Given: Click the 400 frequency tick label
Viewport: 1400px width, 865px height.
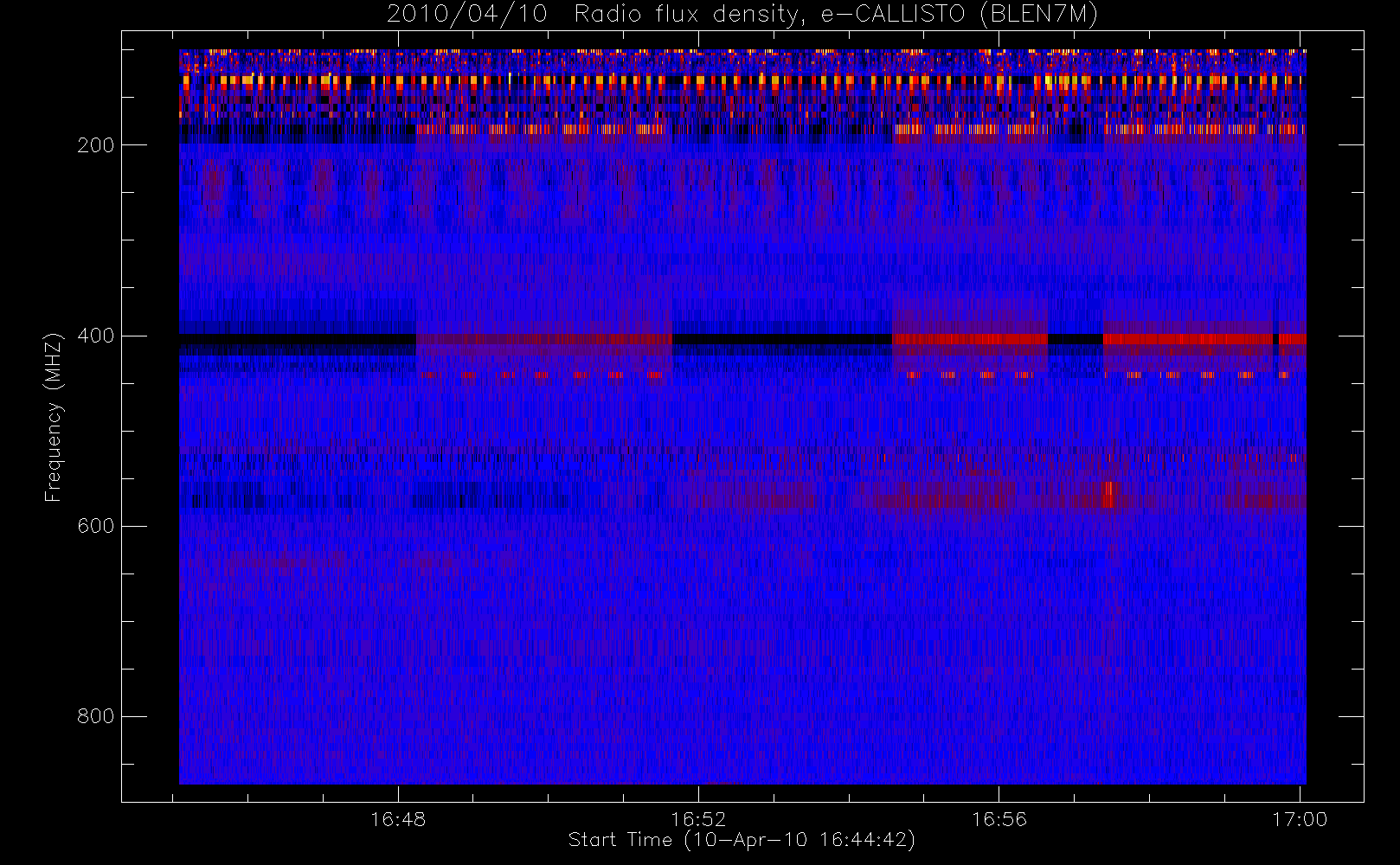Looking at the screenshot, I should click(96, 336).
